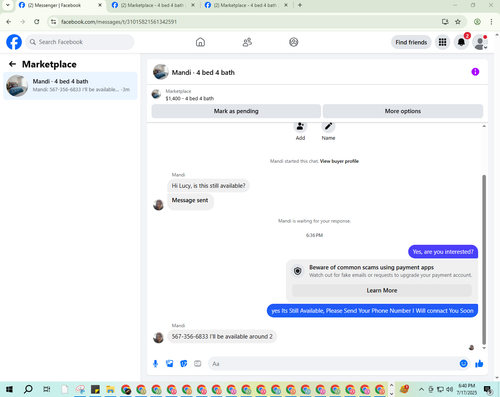Click the 'Hi Lucy, is this still available?' message
This screenshot has width=500, height=397.
[x=208, y=186]
